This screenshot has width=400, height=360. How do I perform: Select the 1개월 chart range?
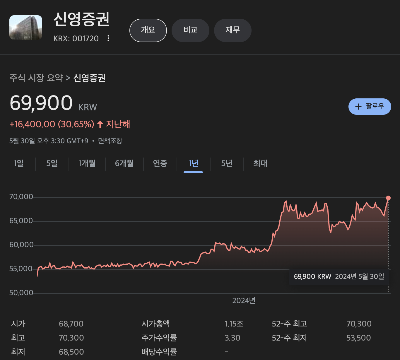[x=87, y=163]
